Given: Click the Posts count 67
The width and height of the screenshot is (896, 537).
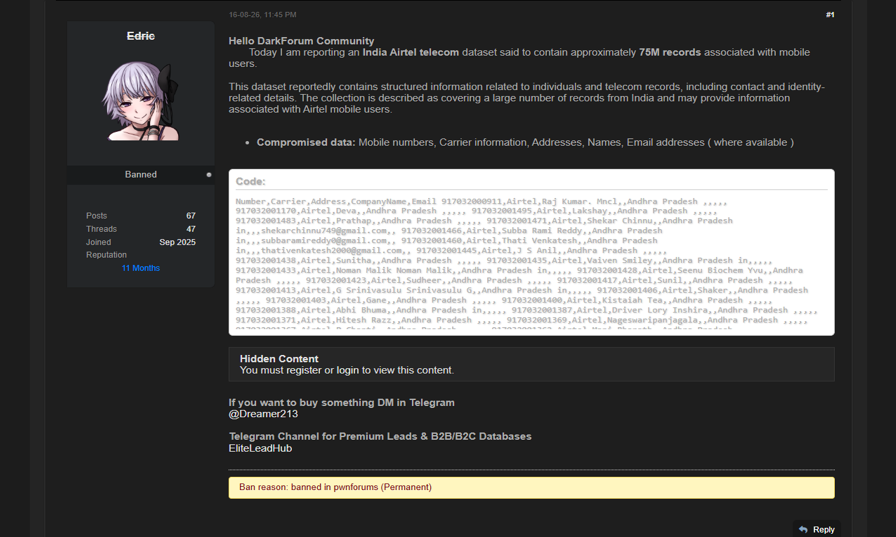Looking at the screenshot, I should 191,216.
